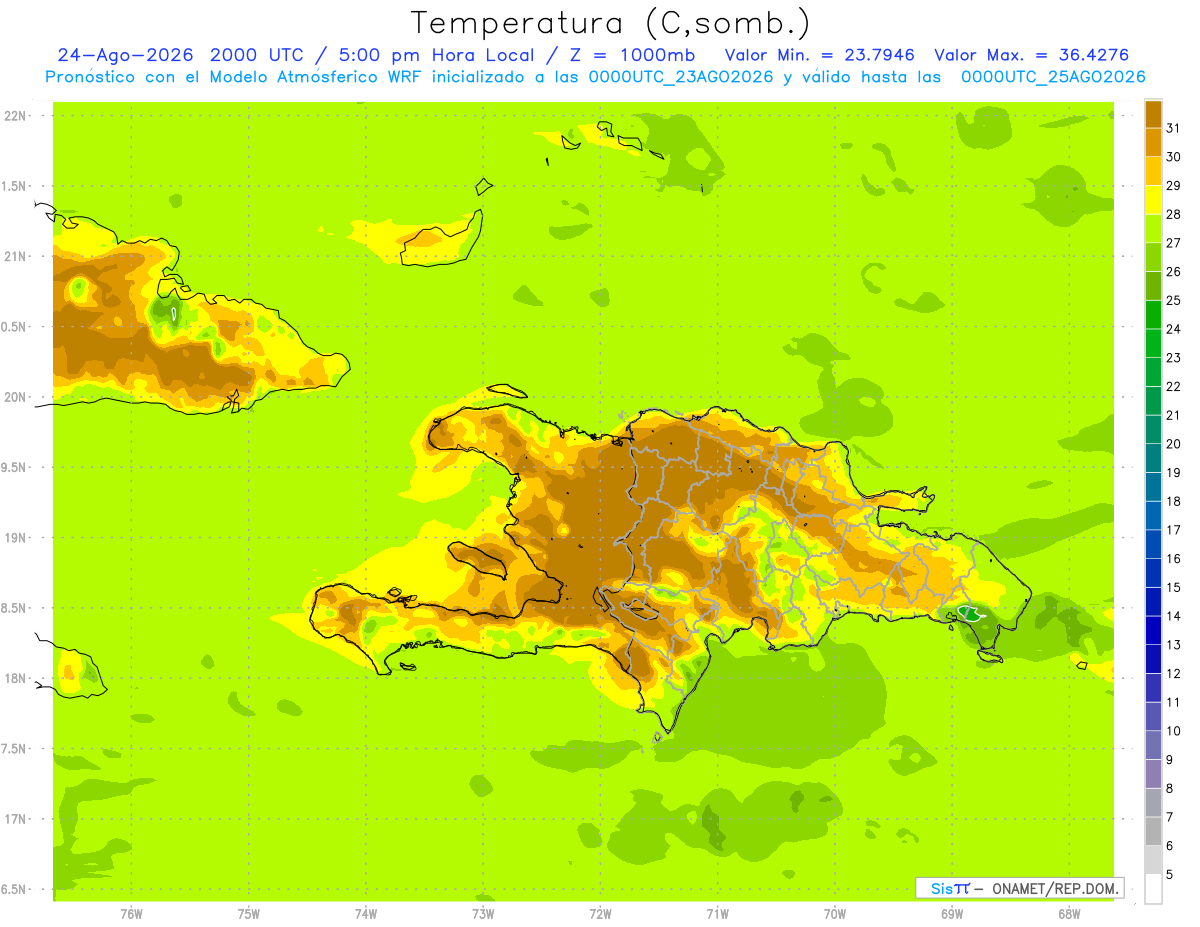
Task: Click legend value '12' on the color scale
Action: (1173, 674)
